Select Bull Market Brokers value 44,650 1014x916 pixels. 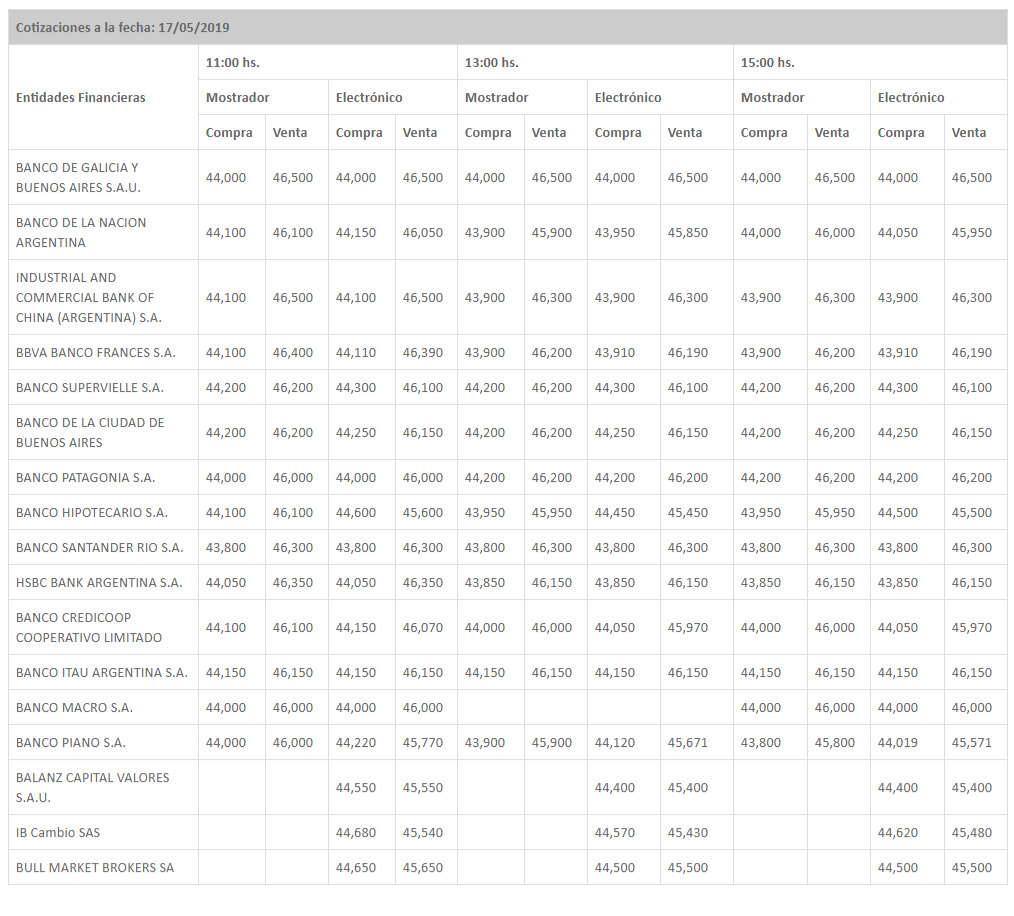coord(356,867)
